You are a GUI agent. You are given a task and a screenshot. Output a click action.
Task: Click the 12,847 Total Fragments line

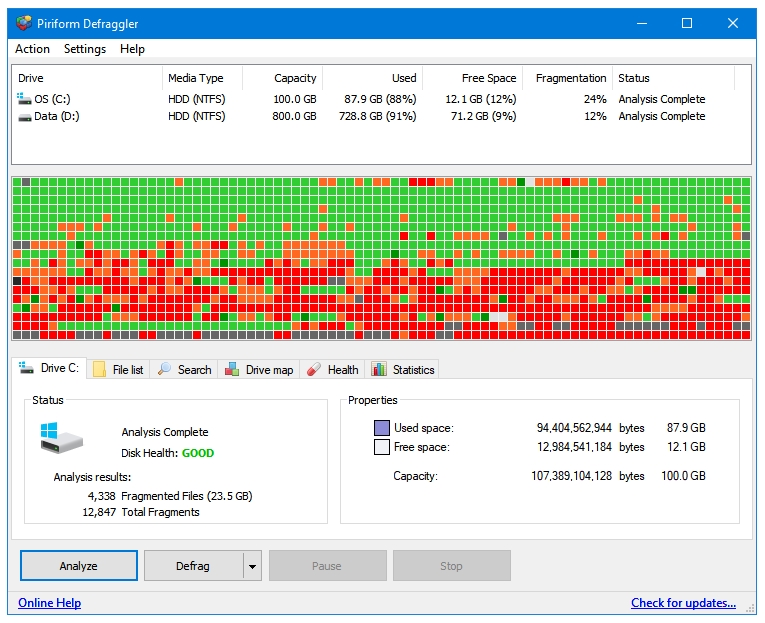coord(141,512)
